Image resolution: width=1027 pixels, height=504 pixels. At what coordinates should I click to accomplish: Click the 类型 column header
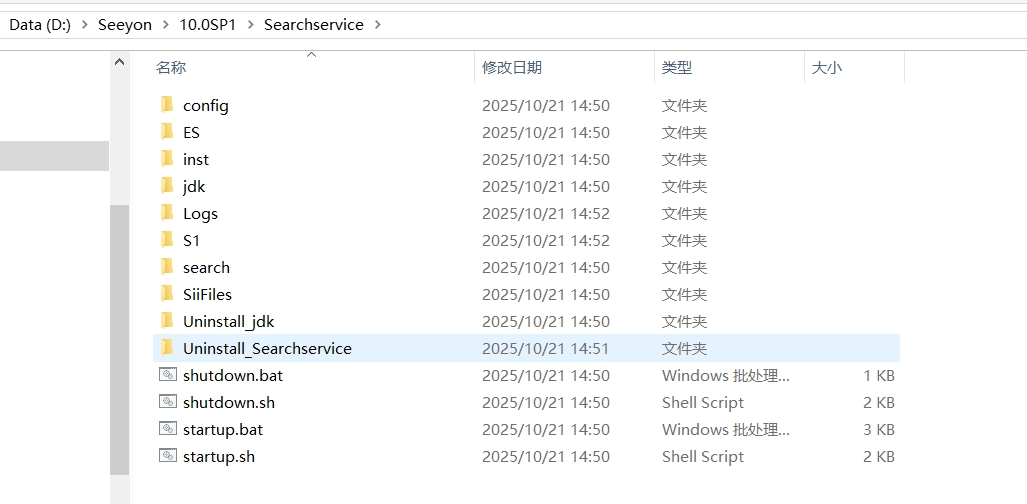pyautogui.click(x=676, y=67)
